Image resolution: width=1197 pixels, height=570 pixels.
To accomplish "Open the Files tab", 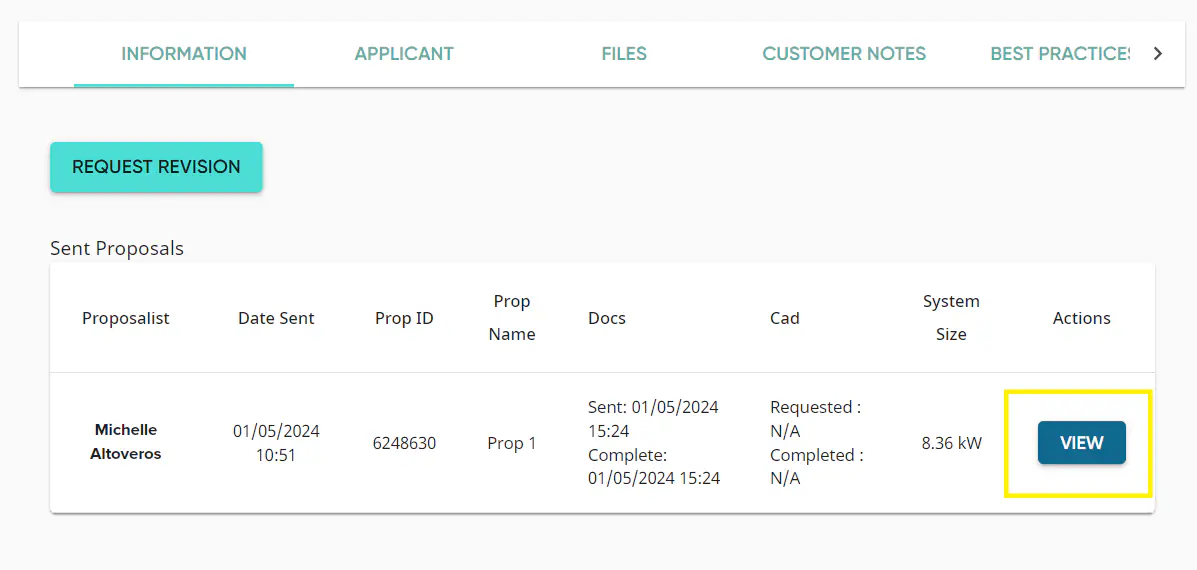I will (x=624, y=54).
